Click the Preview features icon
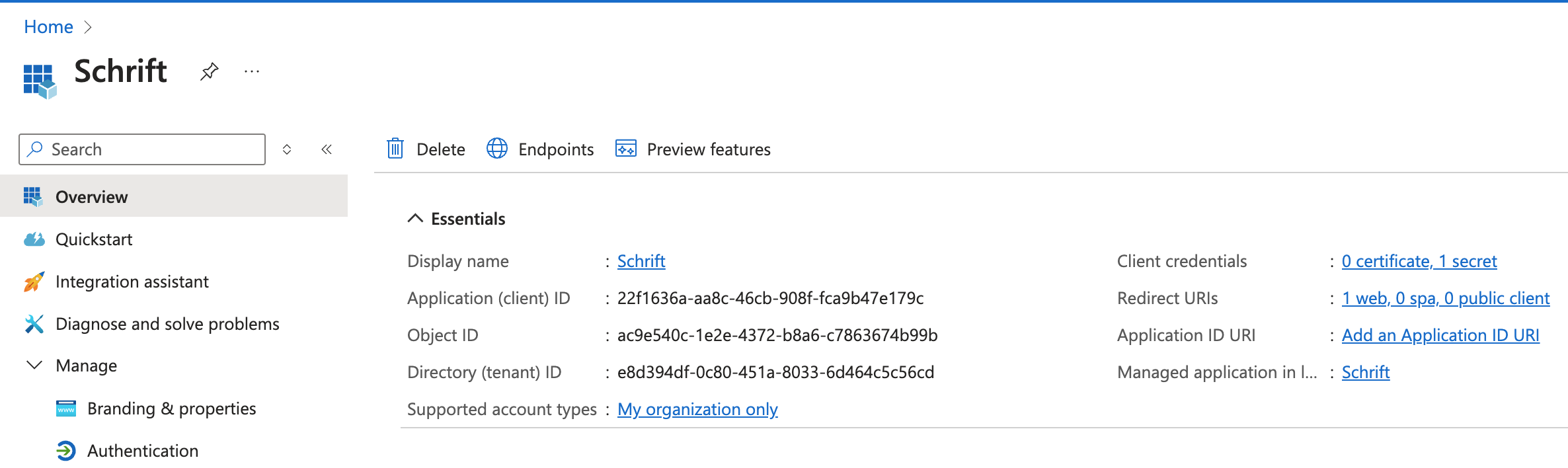 click(626, 149)
